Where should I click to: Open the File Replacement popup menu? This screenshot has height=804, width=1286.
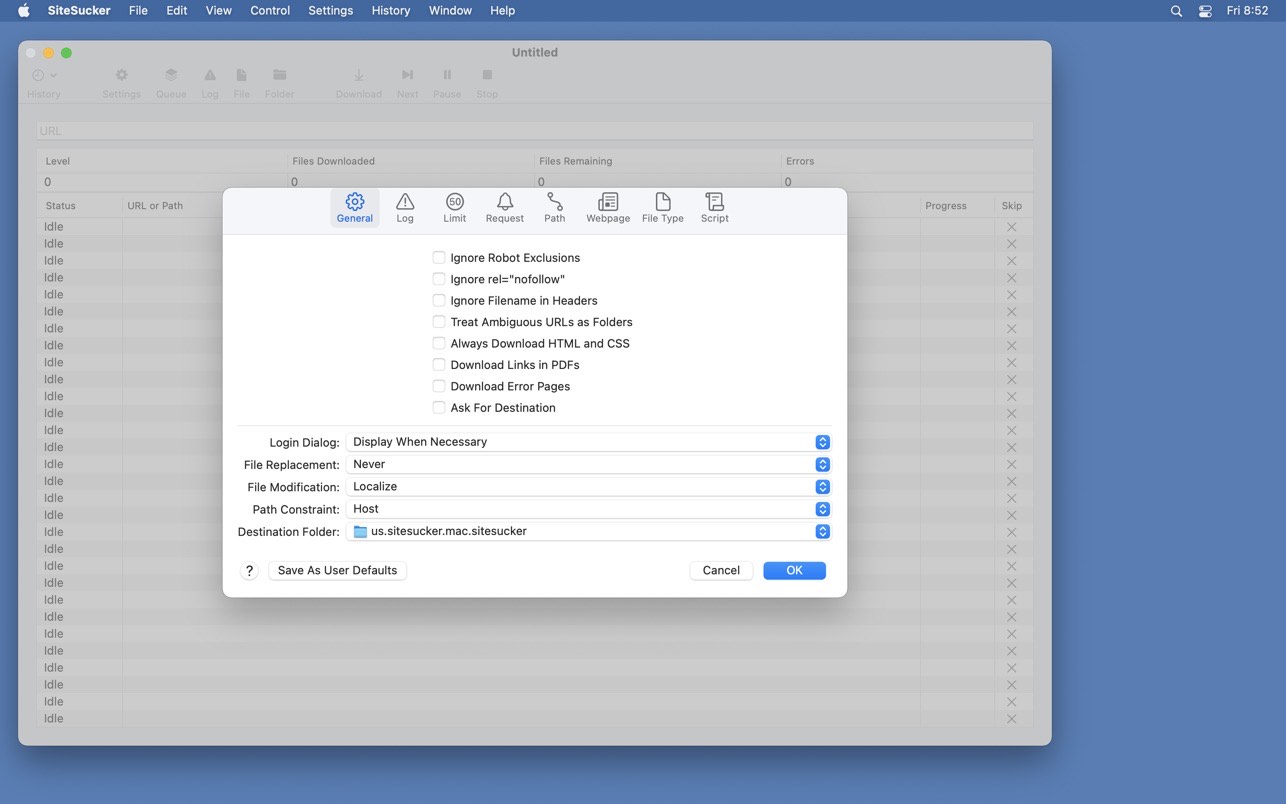coord(588,464)
